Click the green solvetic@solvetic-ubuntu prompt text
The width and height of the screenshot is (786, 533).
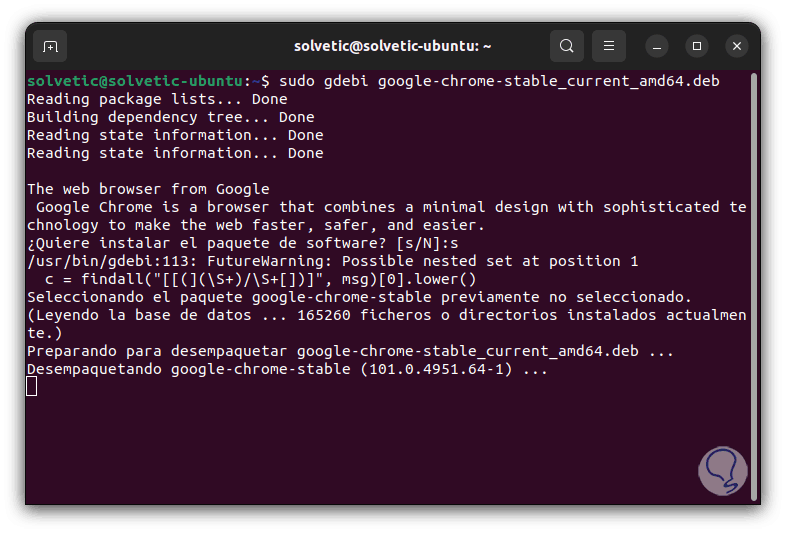tap(135, 81)
